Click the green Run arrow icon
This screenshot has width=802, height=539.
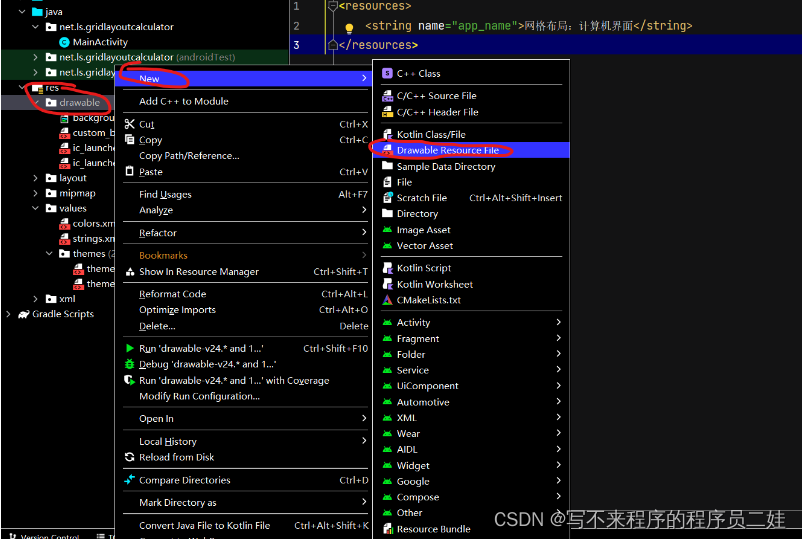click(x=129, y=348)
